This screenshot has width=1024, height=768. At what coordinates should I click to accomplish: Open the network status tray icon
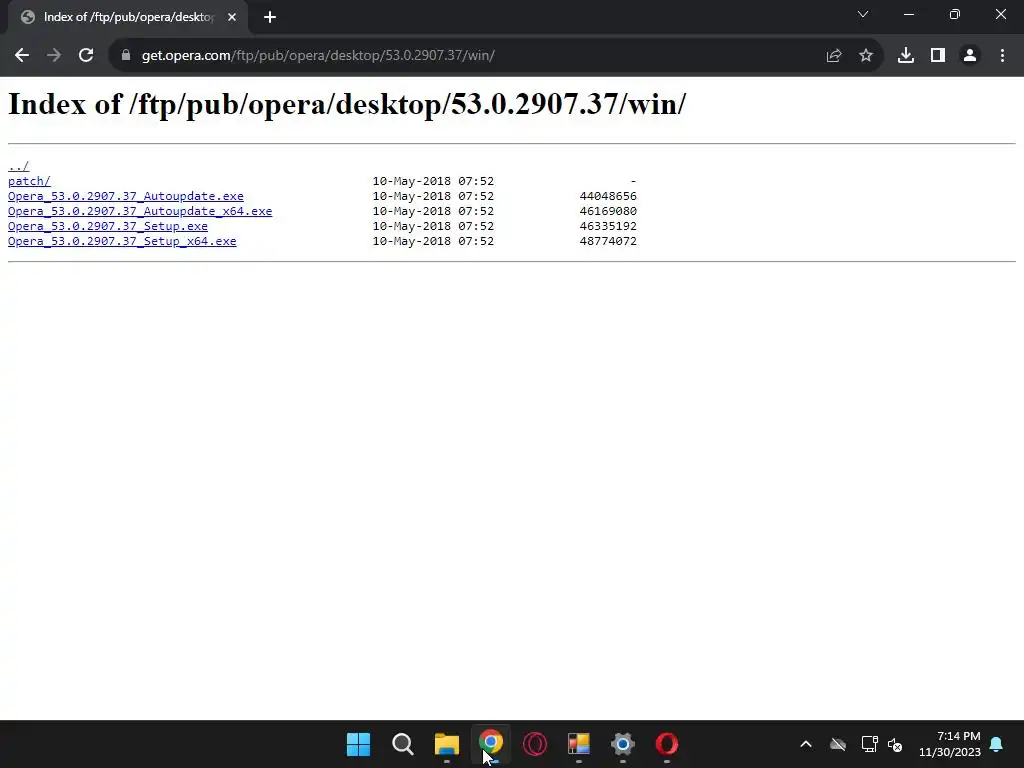[869, 744]
